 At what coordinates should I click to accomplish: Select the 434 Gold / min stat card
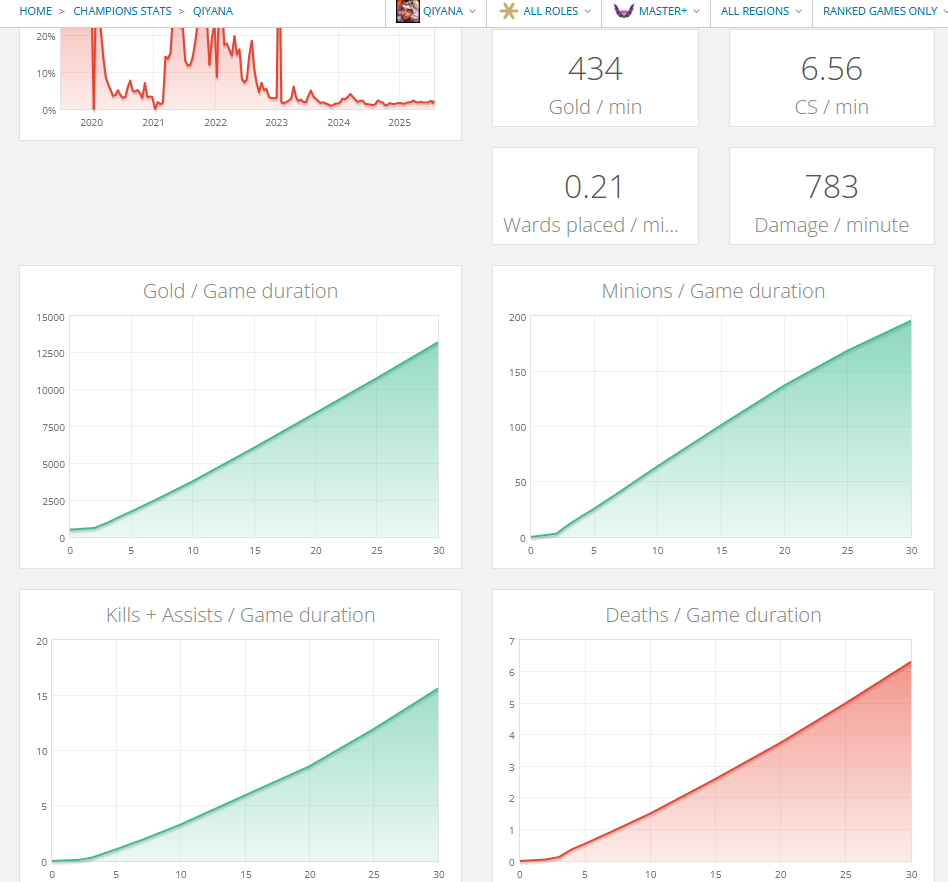coord(596,78)
